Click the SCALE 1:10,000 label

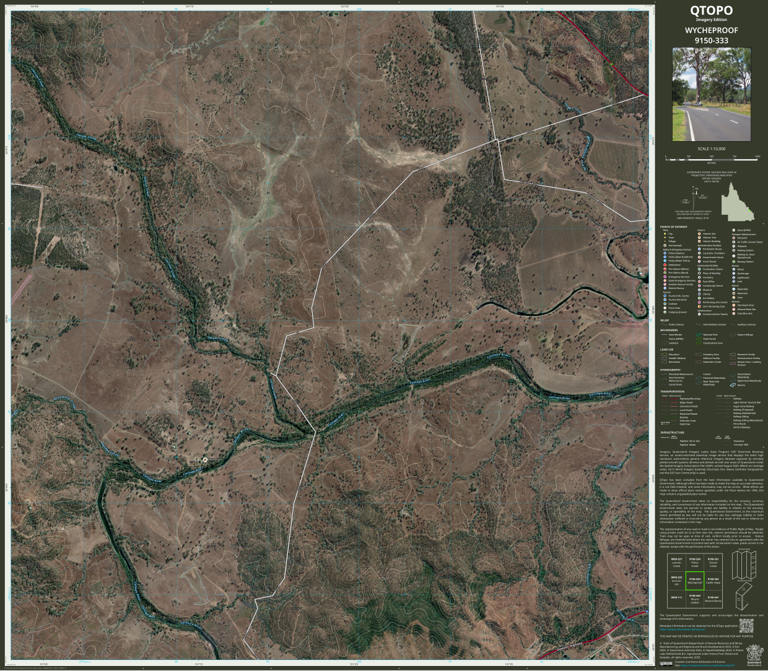point(711,149)
